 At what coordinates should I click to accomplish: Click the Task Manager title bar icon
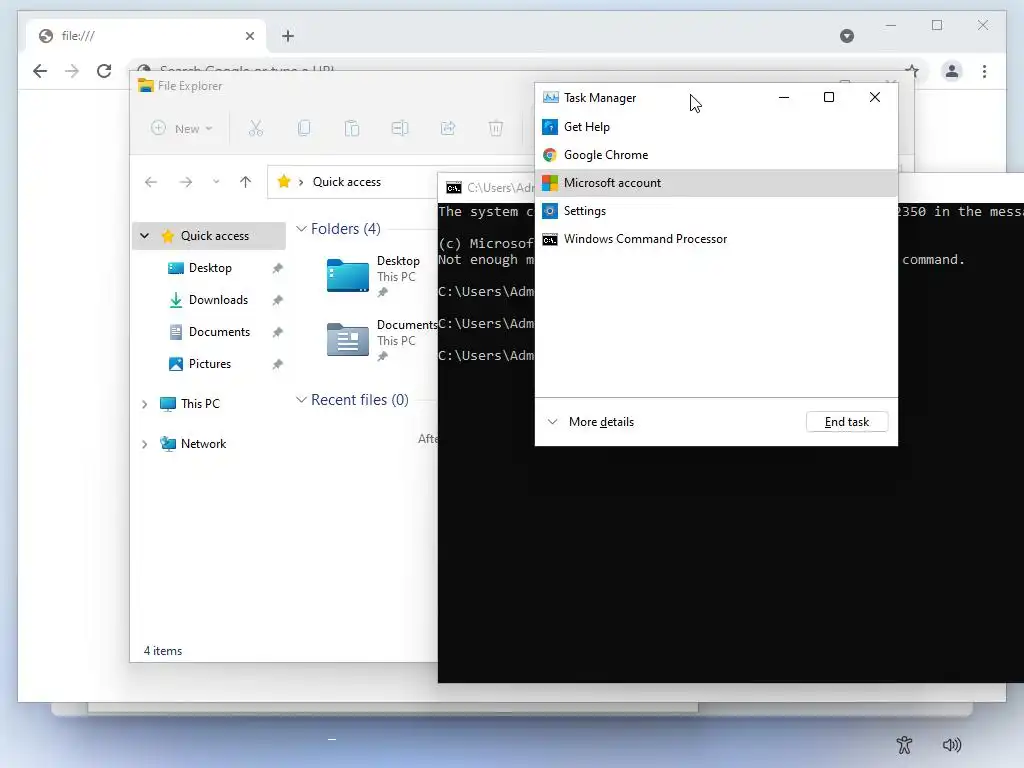click(551, 97)
